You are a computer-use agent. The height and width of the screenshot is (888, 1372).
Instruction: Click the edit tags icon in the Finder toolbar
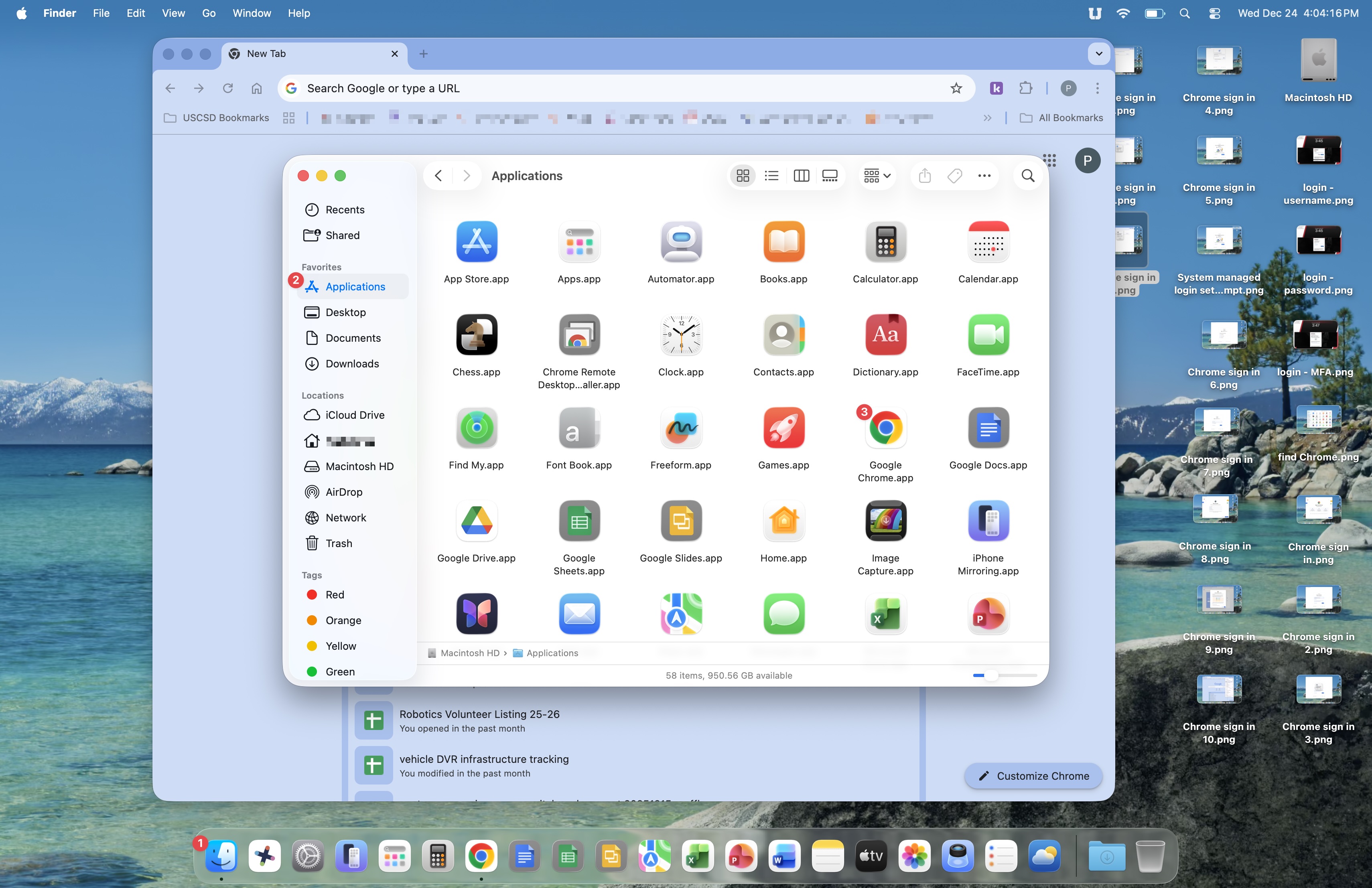click(x=955, y=176)
